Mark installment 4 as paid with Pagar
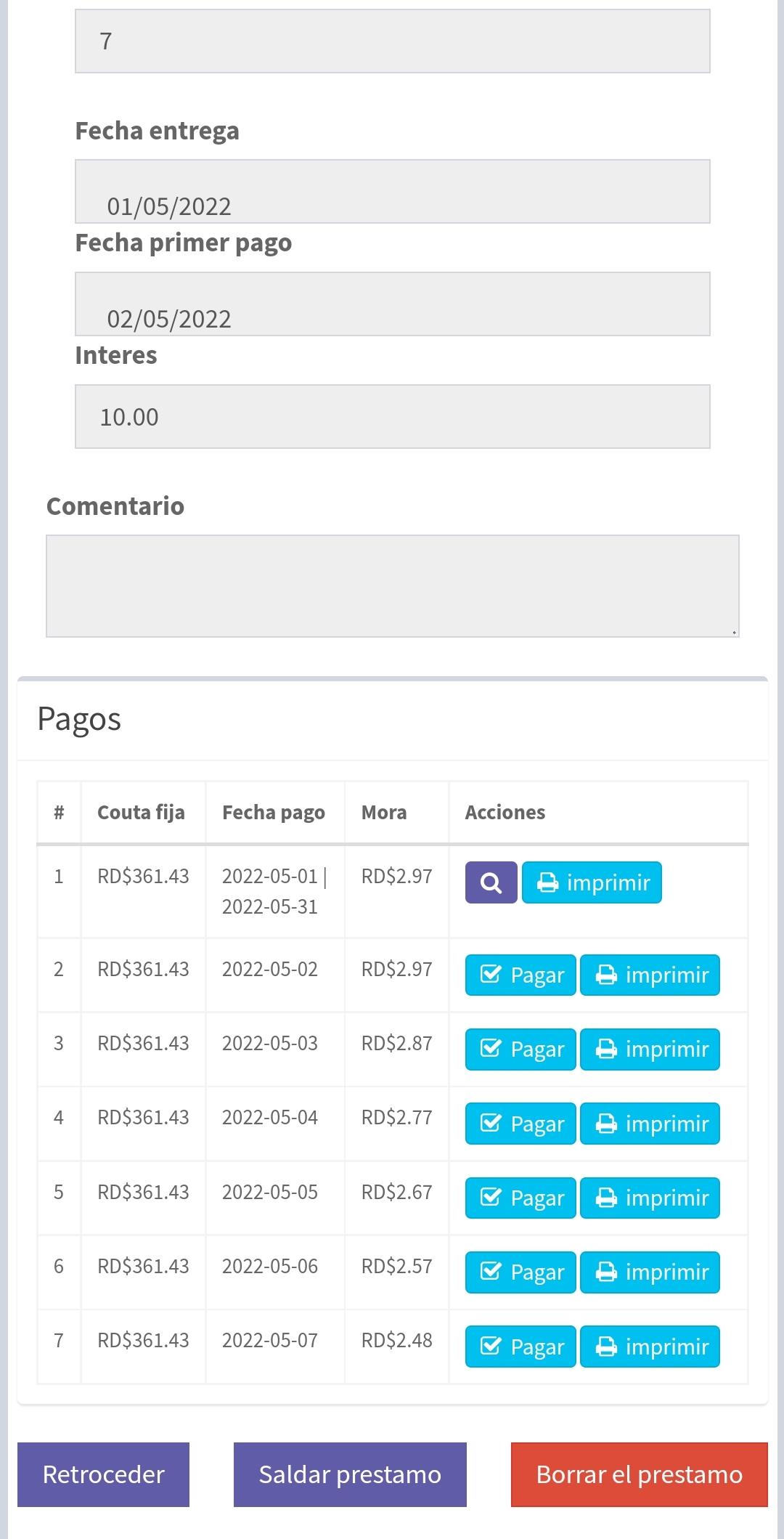The width and height of the screenshot is (784, 1539). click(x=520, y=1124)
